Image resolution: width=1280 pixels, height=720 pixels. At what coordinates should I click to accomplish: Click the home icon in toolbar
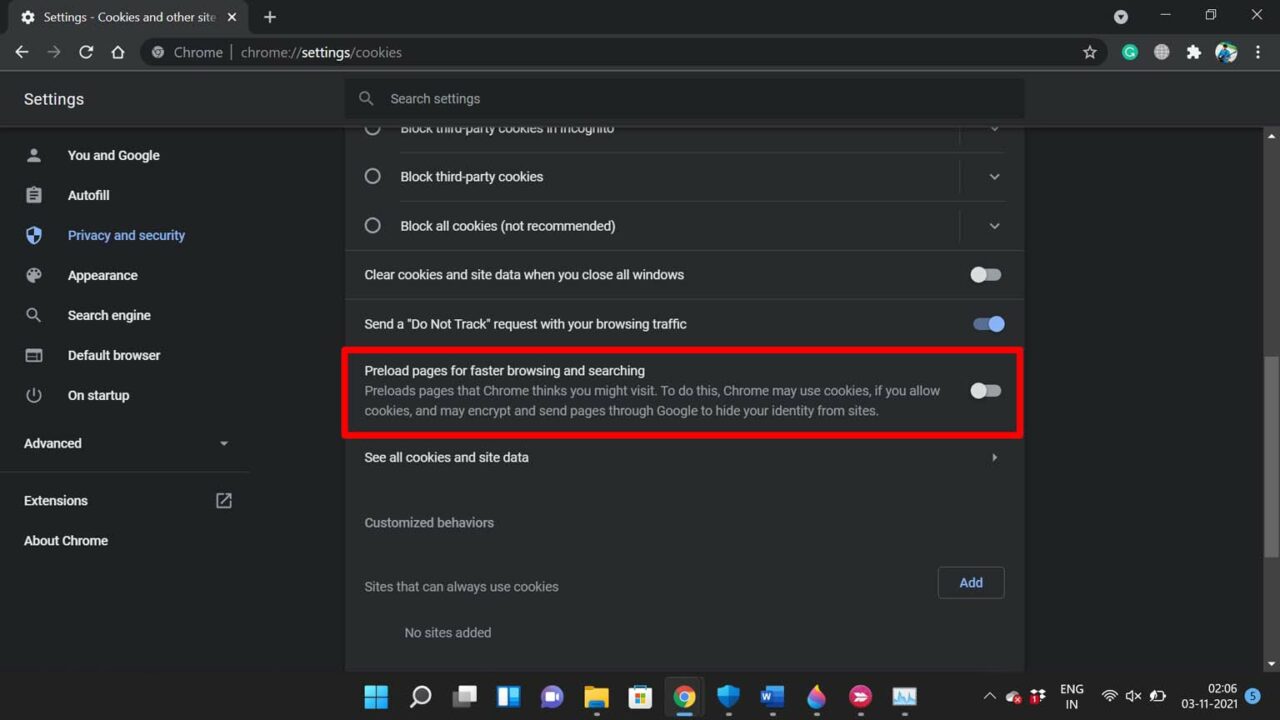pyautogui.click(x=118, y=52)
